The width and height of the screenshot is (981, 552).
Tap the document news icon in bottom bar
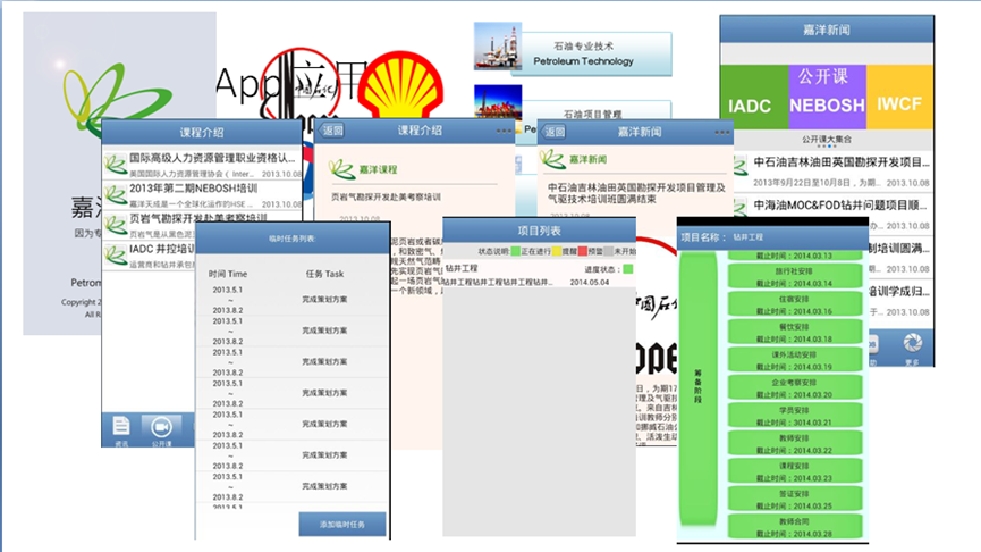(x=121, y=427)
